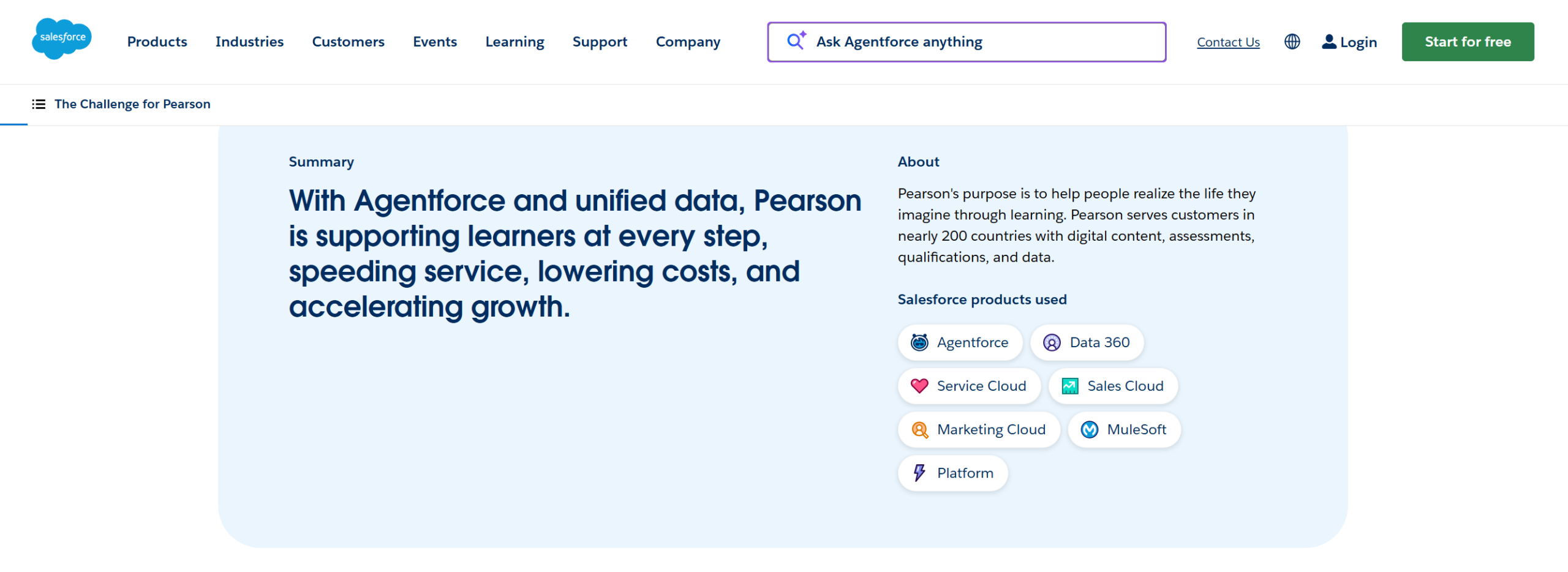This screenshot has width=1568, height=572.
Task: Click the Sales Cloud chart icon
Action: pos(1069,386)
